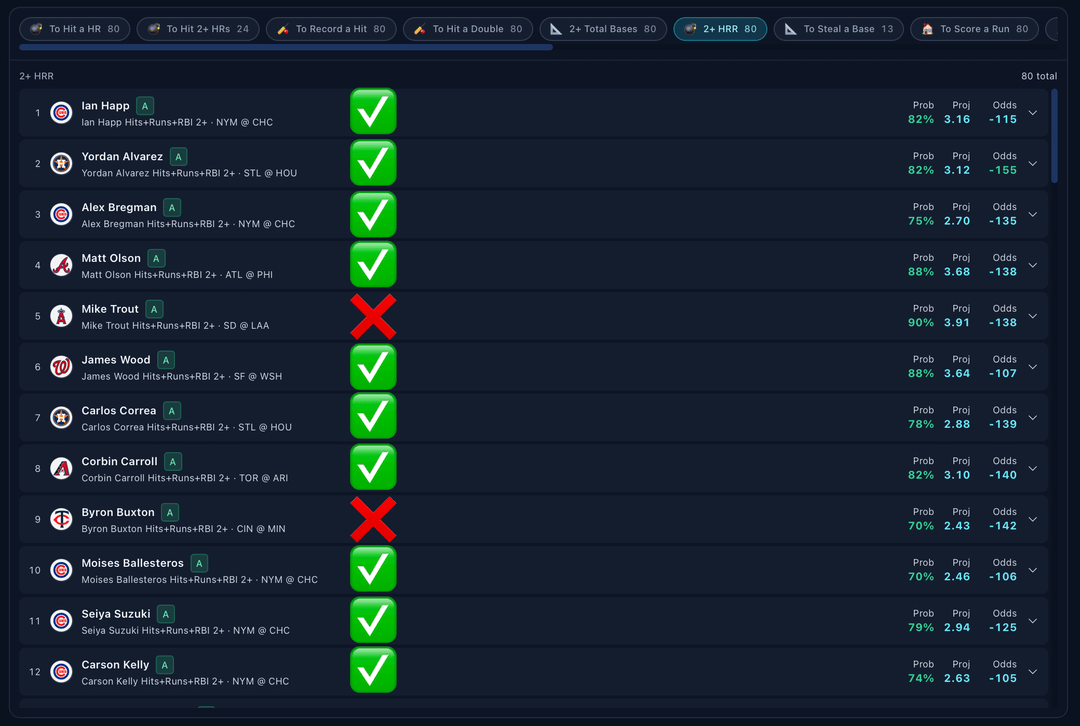This screenshot has width=1080, height=726.
Task: Expand the Yordan Alvarez row details
Action: click(x=1033, y=164)
